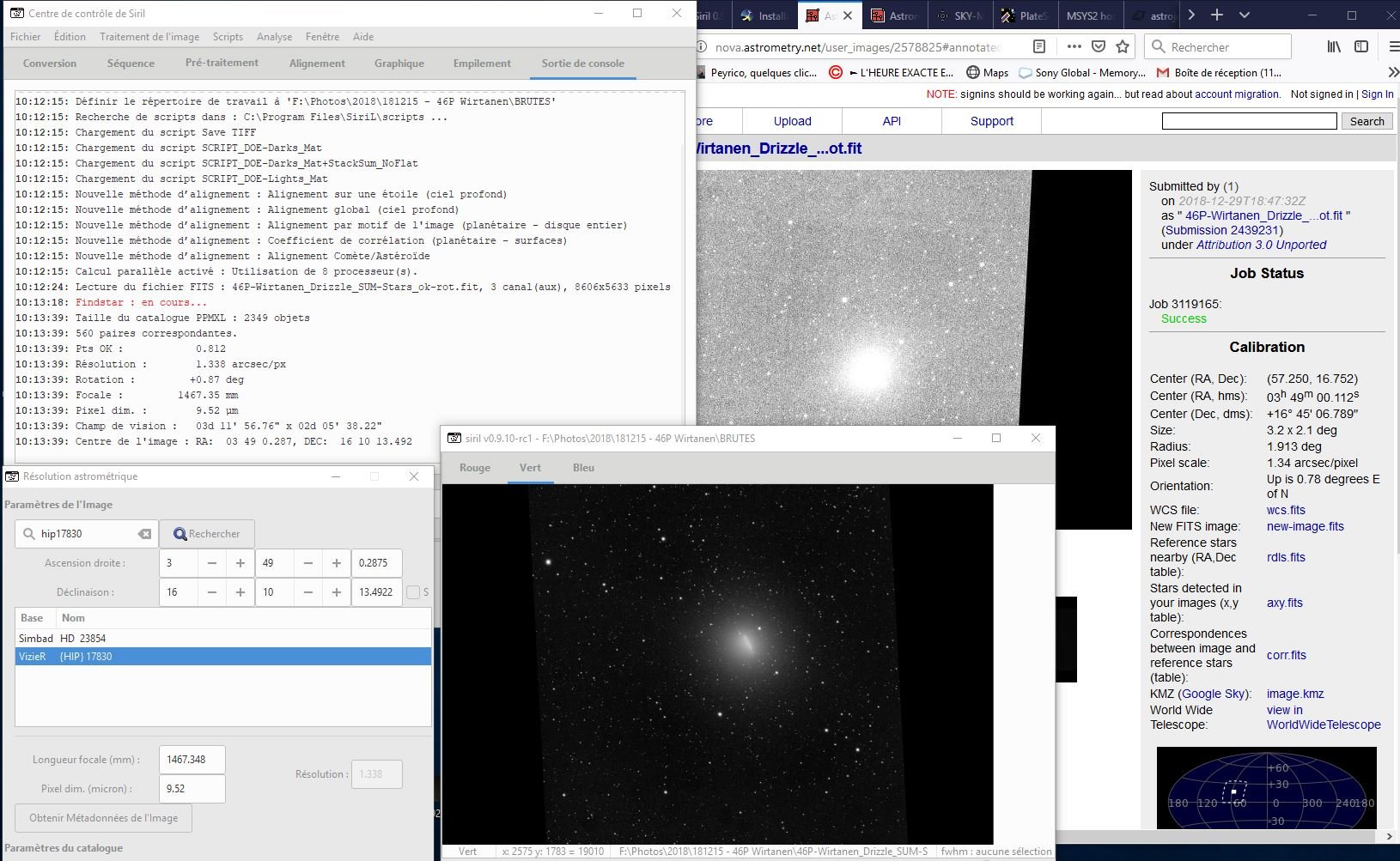The height and width of the screenshot is (861, 1400).
Task: Switch to the Pré-traitement tab
Action: pyautogui.click(x=222, y=64)
